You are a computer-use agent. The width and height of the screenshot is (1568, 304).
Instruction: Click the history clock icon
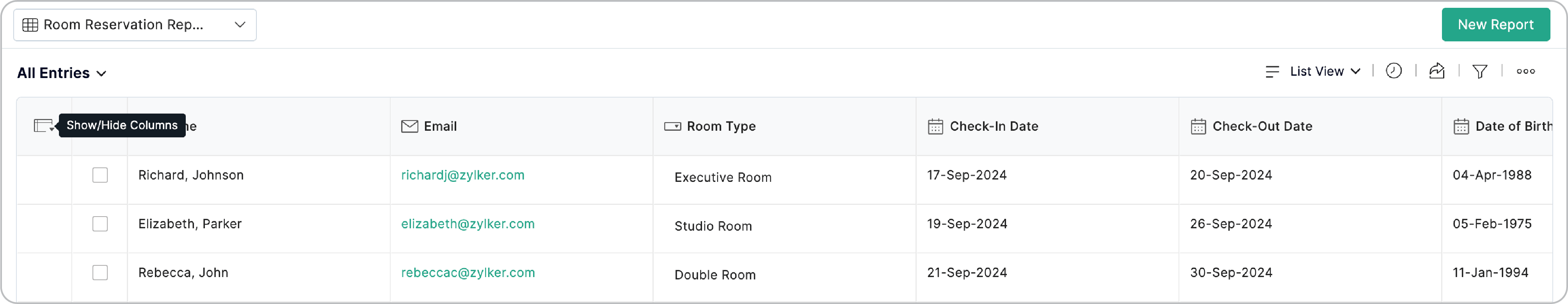(x=1394, y=71)
